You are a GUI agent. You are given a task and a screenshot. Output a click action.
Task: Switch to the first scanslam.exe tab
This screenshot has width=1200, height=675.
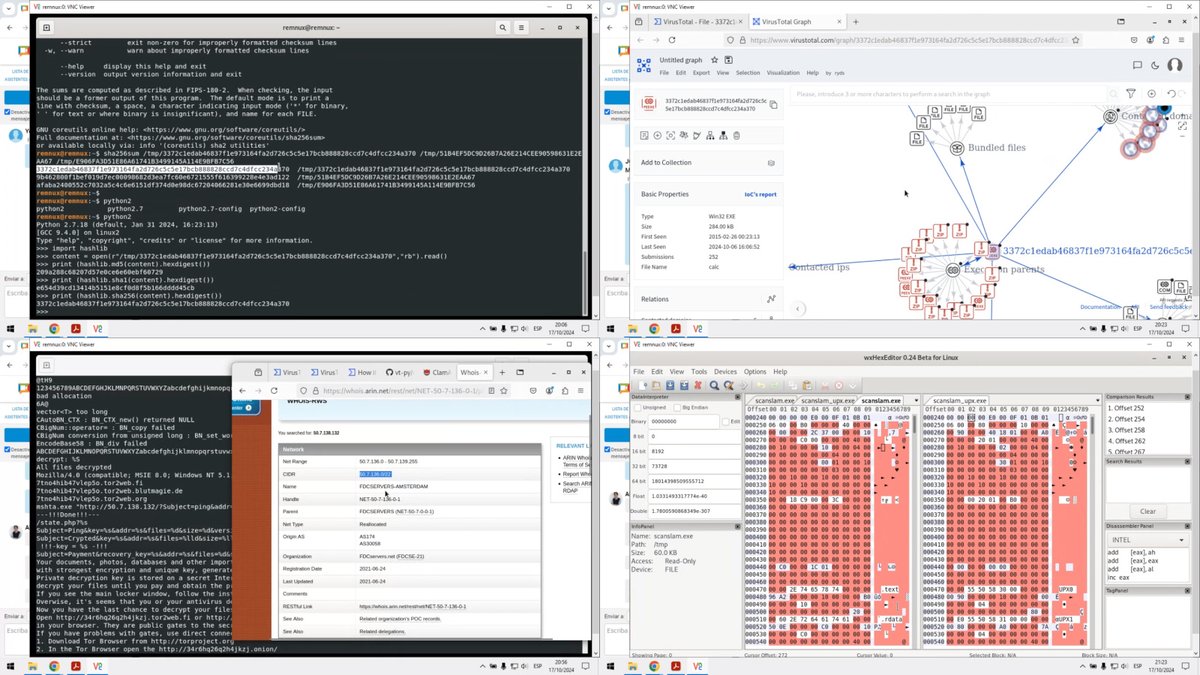(776, 399)
